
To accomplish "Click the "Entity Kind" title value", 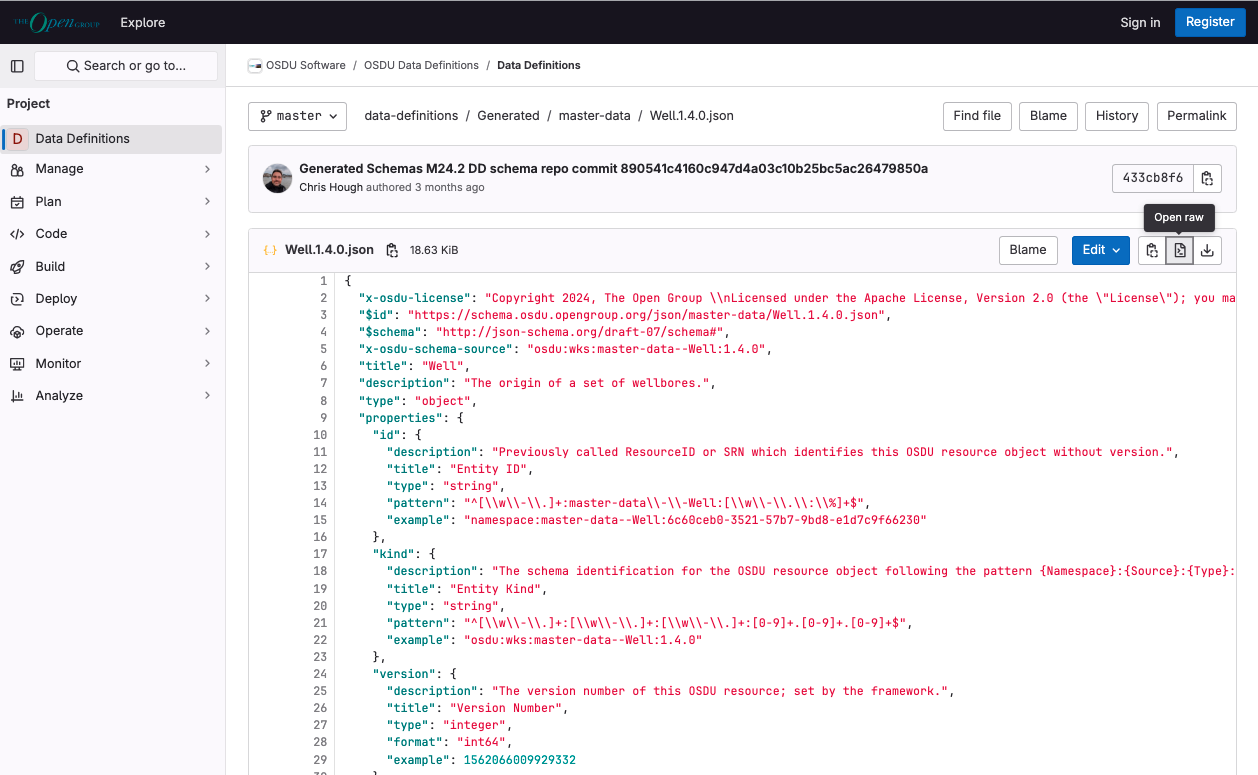I will 494,589.
